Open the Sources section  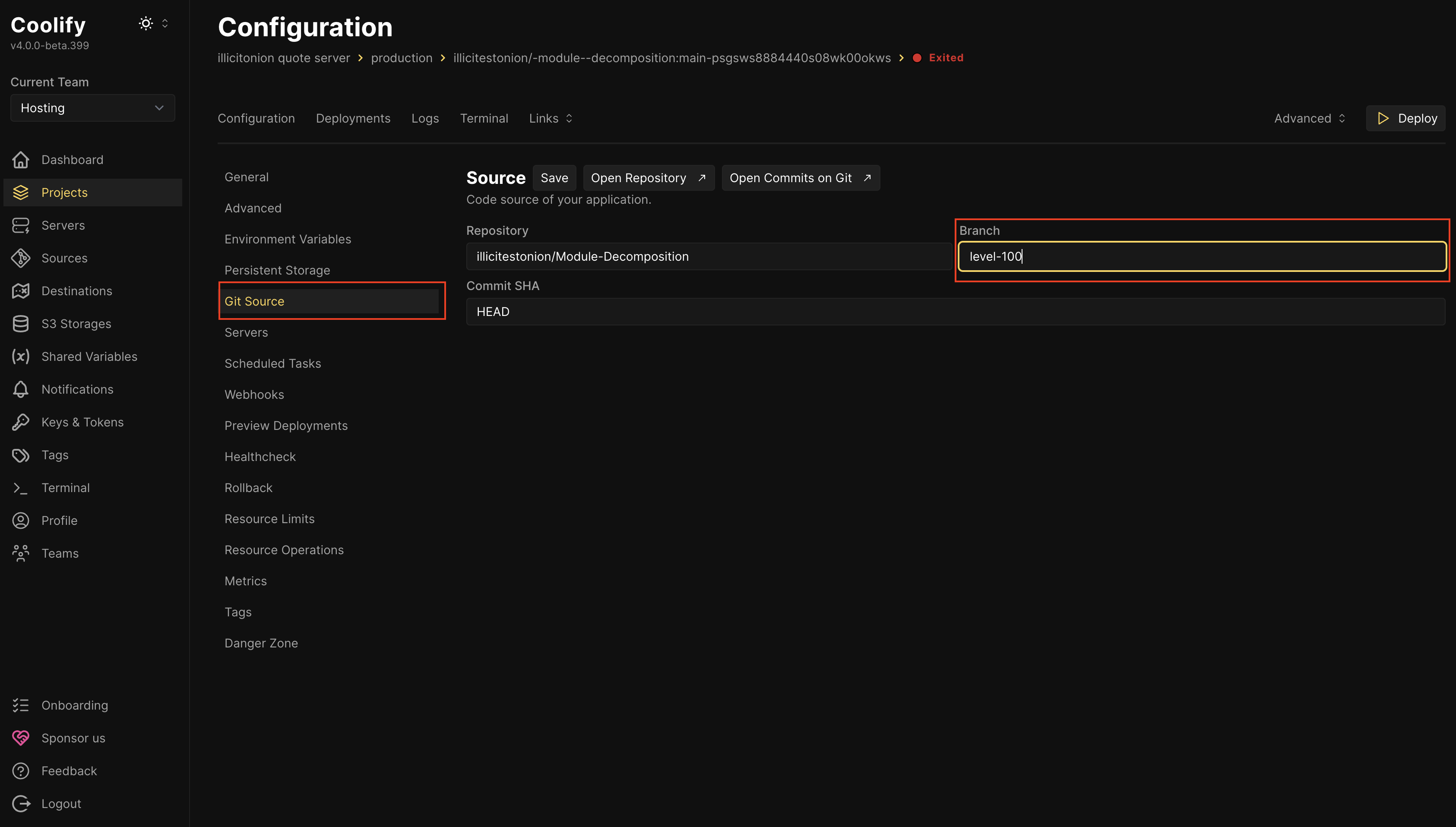point(63,258)
